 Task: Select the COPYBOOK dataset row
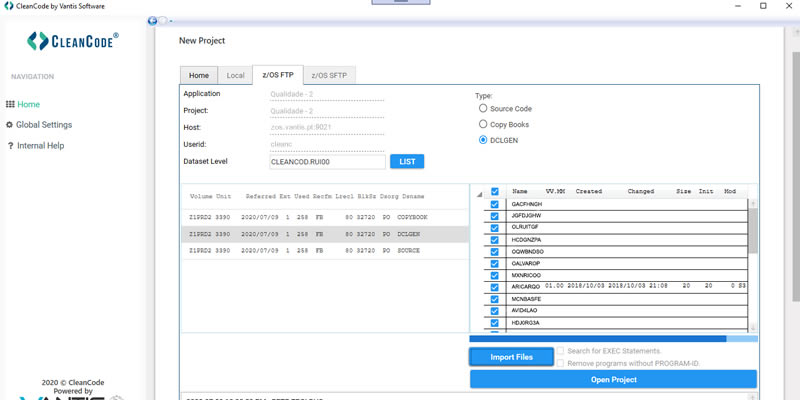325,217
